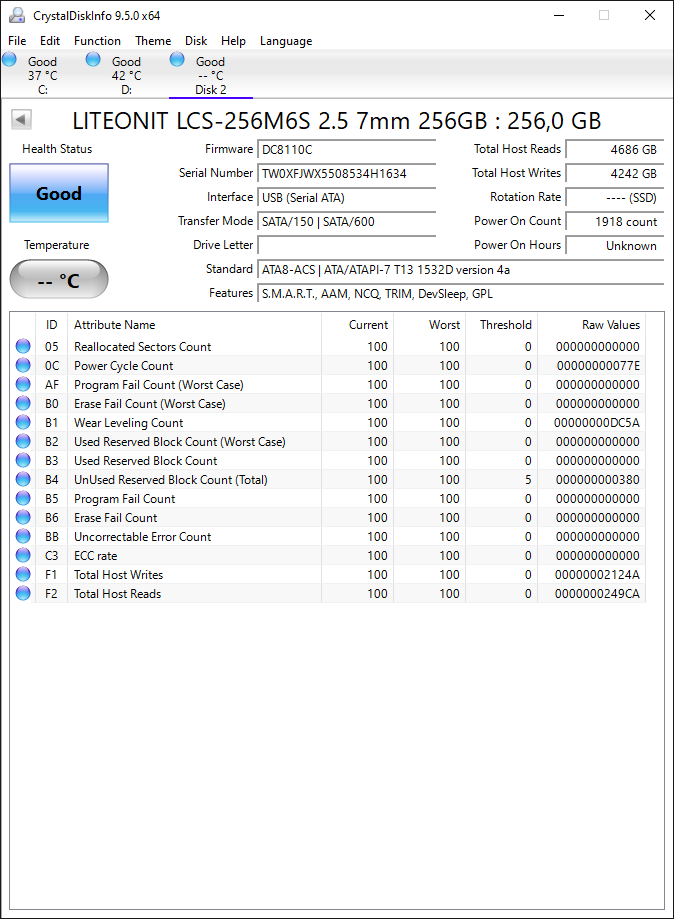Click the CrystalDiskInfo app icon in title bar
Screen dimensions: 674x919
click(x=17, y=15)
